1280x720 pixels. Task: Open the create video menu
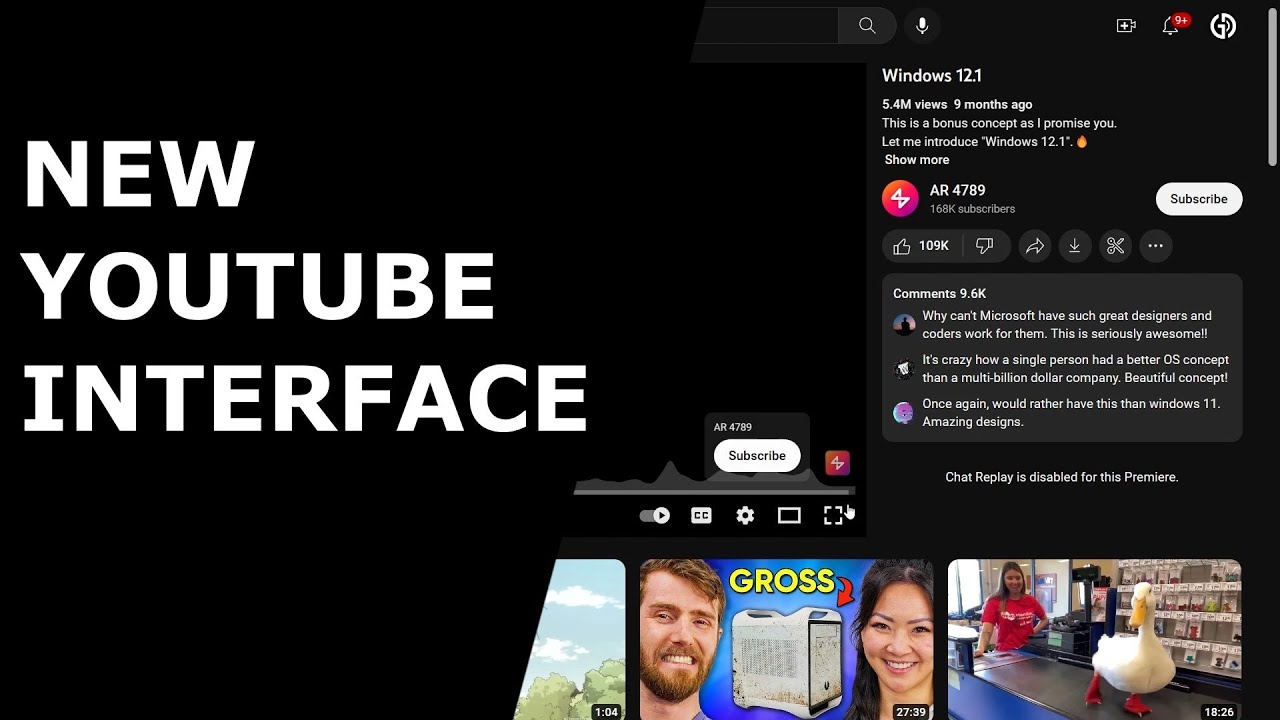[1126, 26]
